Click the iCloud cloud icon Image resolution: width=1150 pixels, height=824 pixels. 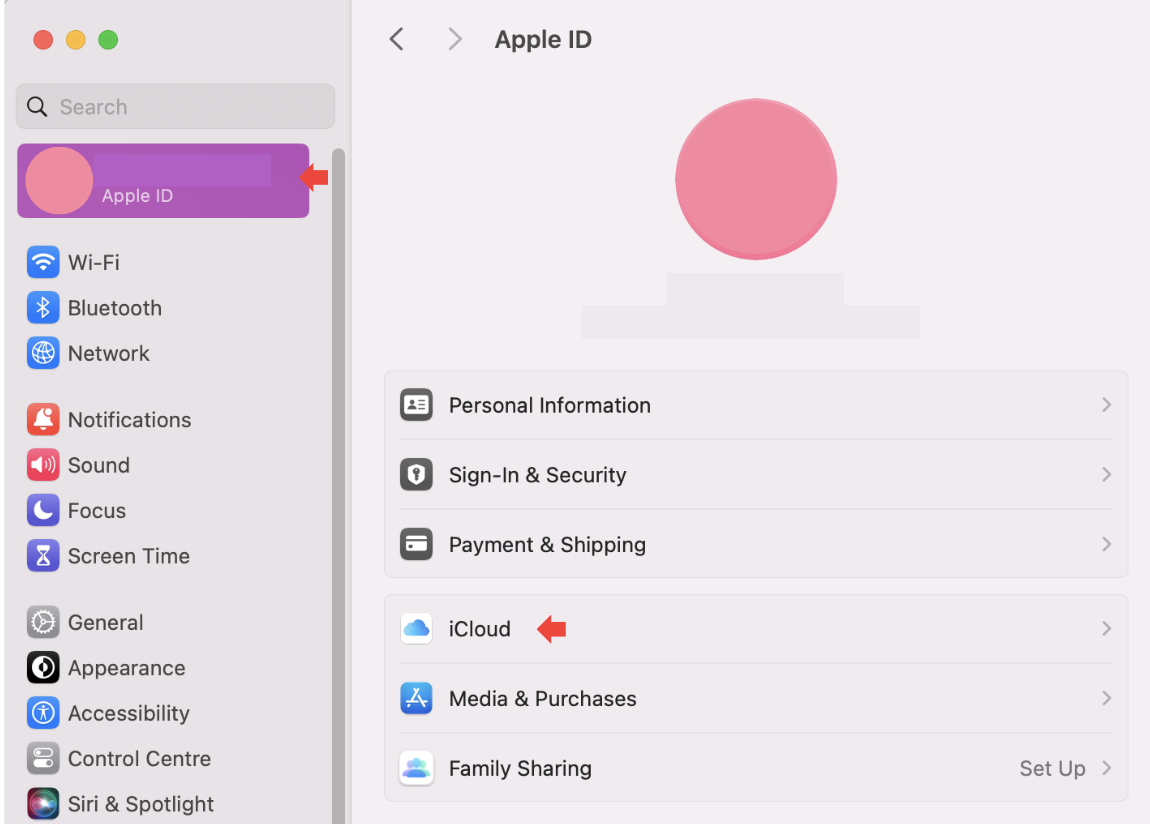click(416, 628)
